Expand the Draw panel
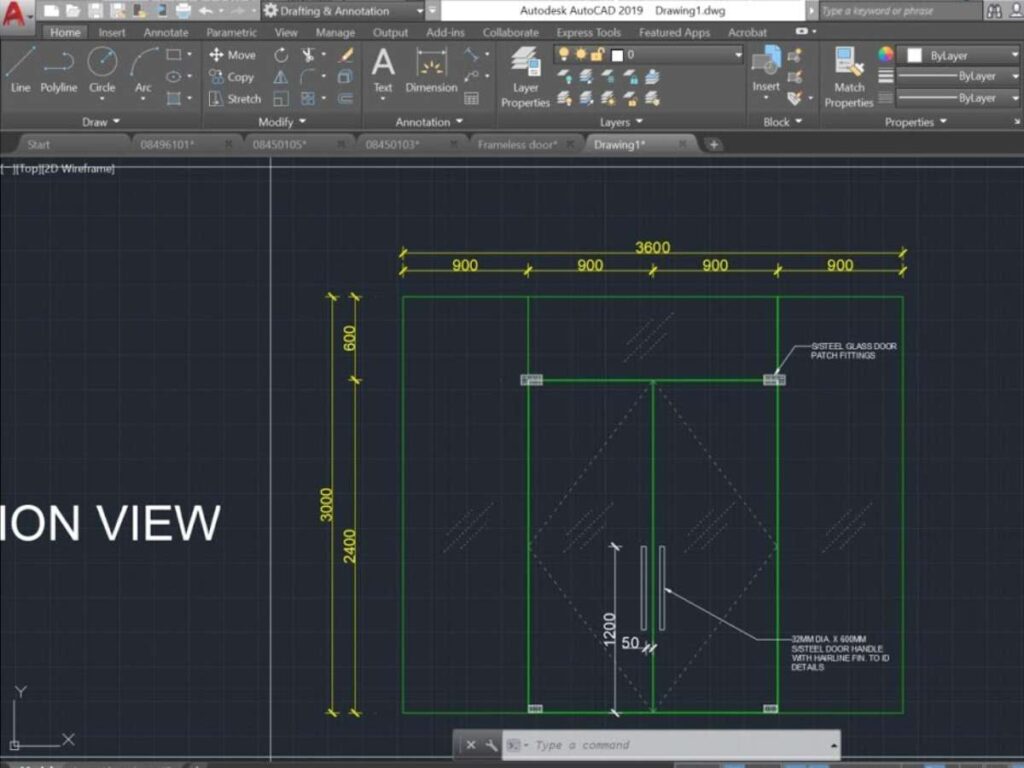This screenshot has height=768, width=1024. tap(101, 121)
